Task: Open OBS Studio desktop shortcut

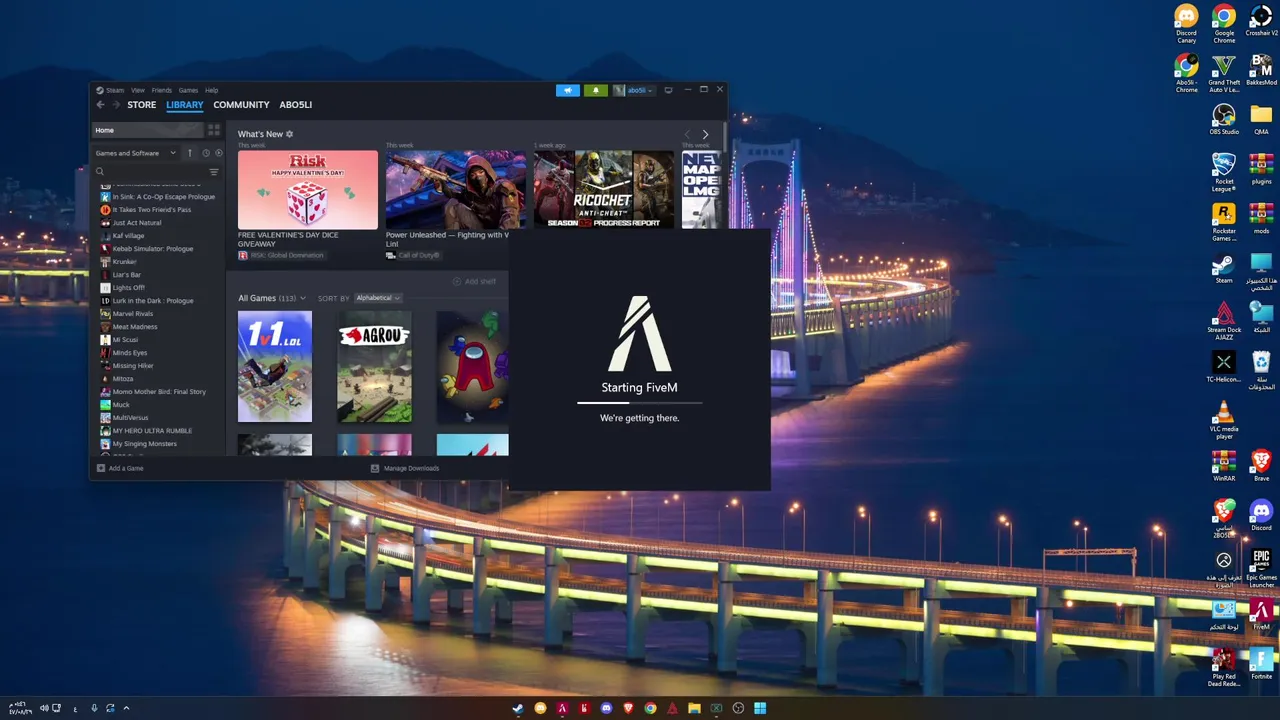Action: click(x=1224, y=120)
